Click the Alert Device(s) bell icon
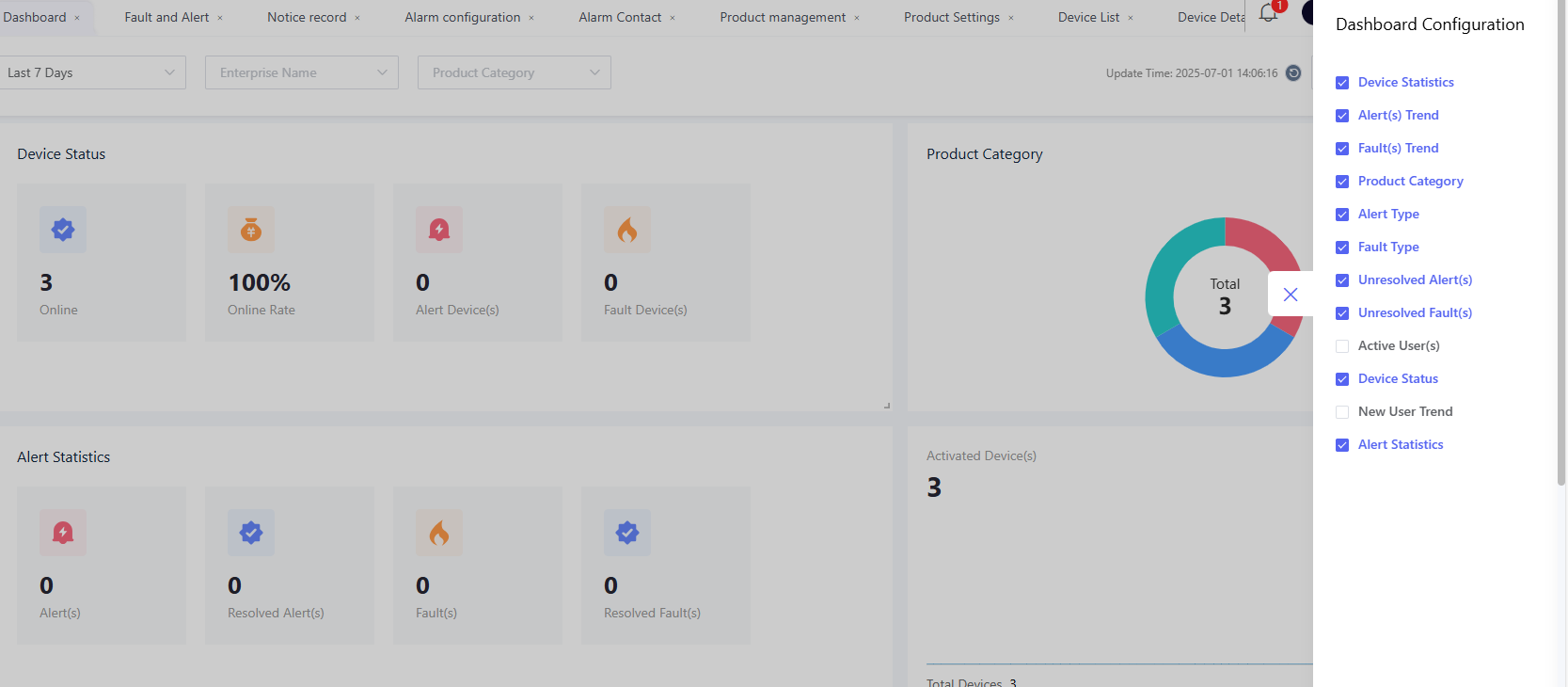Image resolution: width=1568 pixels, height=687 pixels. tap(439, 230)
